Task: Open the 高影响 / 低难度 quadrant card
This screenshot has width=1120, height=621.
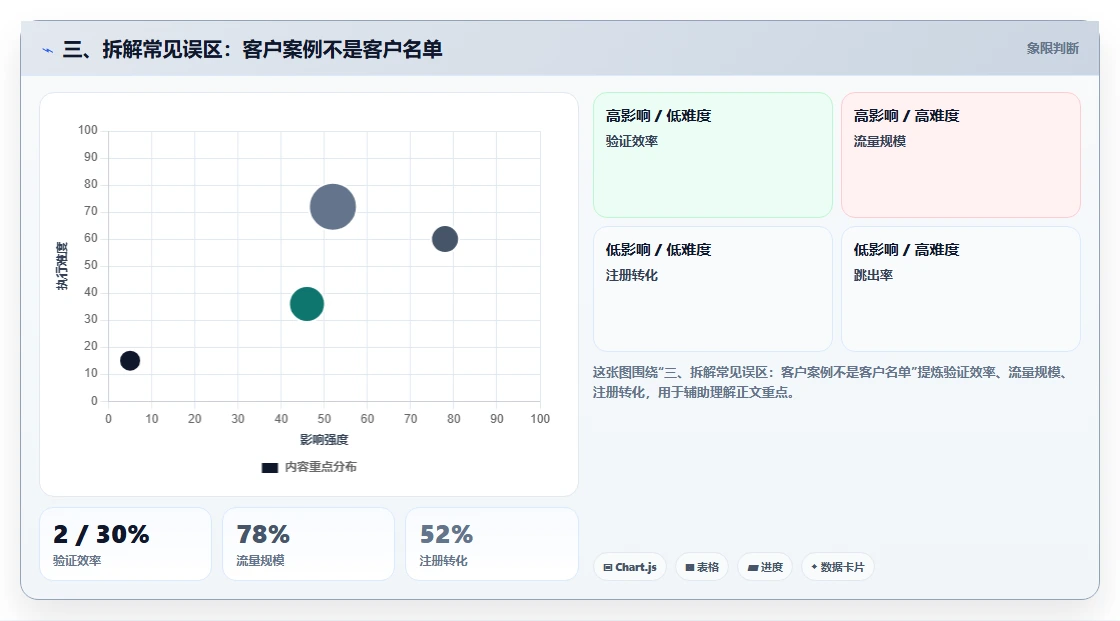Action: (x=713, y=155)
